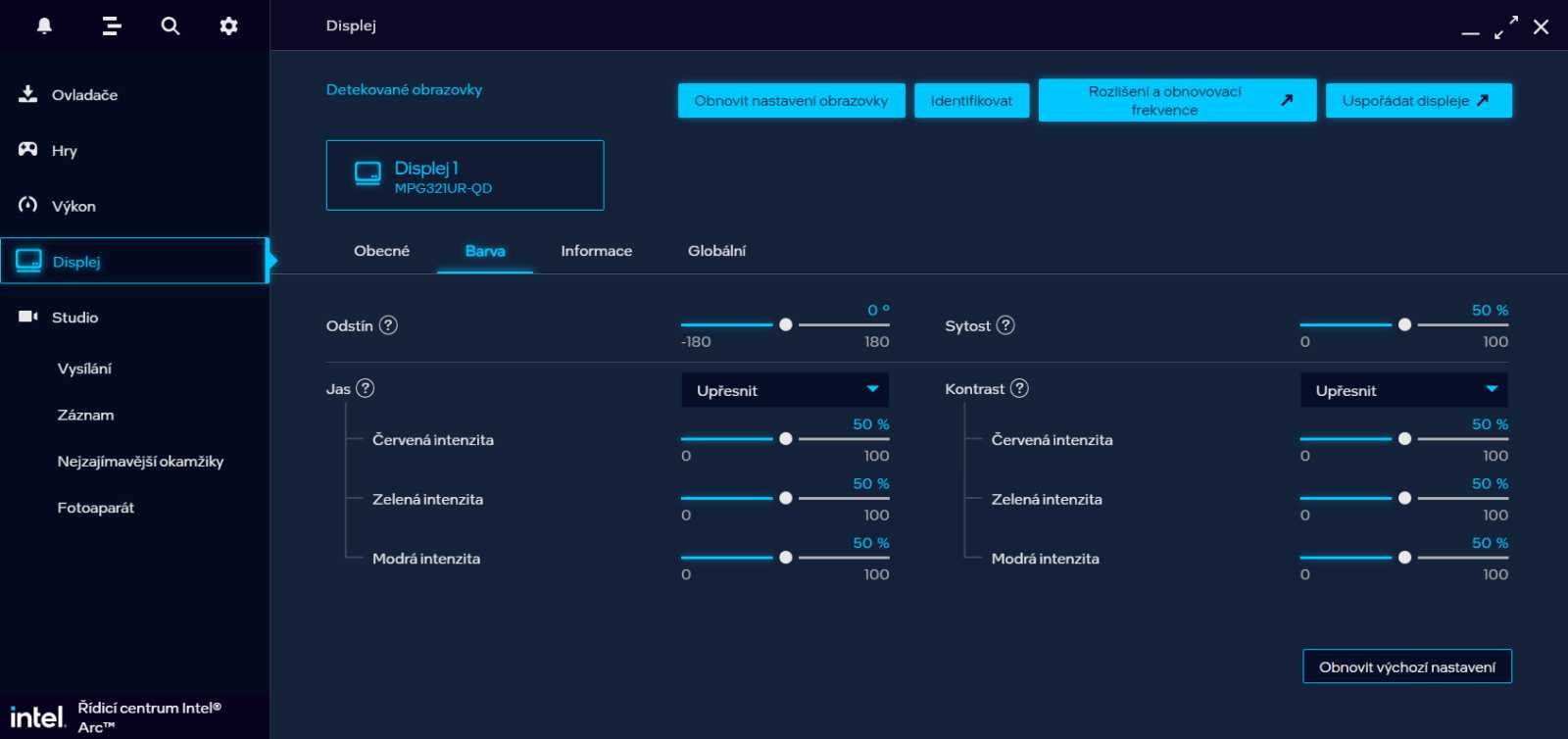Click the Výkon gauge icon
This screenshot has width=1568, height=739.
point(27,205)
